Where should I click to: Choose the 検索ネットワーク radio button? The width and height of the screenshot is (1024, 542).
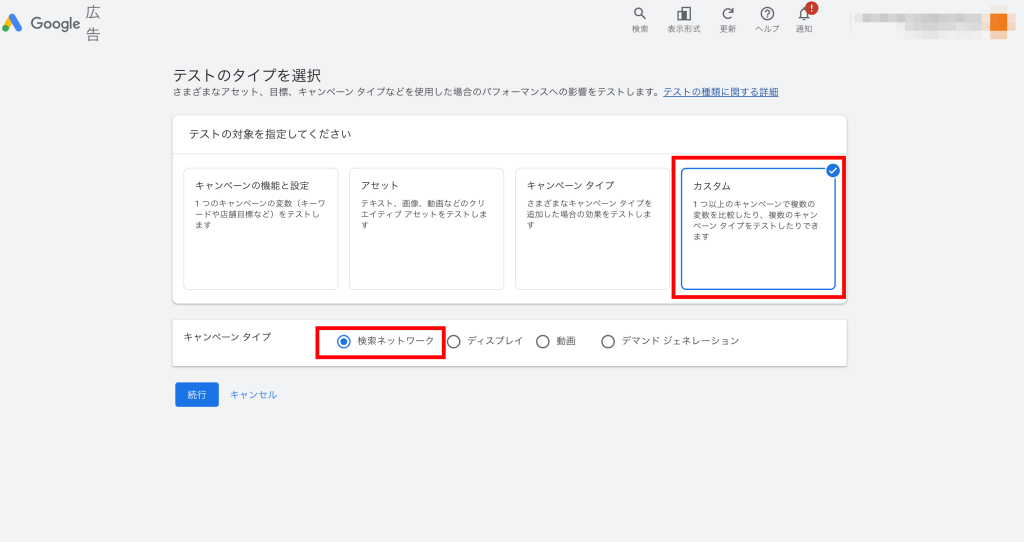tap(344, 342)
